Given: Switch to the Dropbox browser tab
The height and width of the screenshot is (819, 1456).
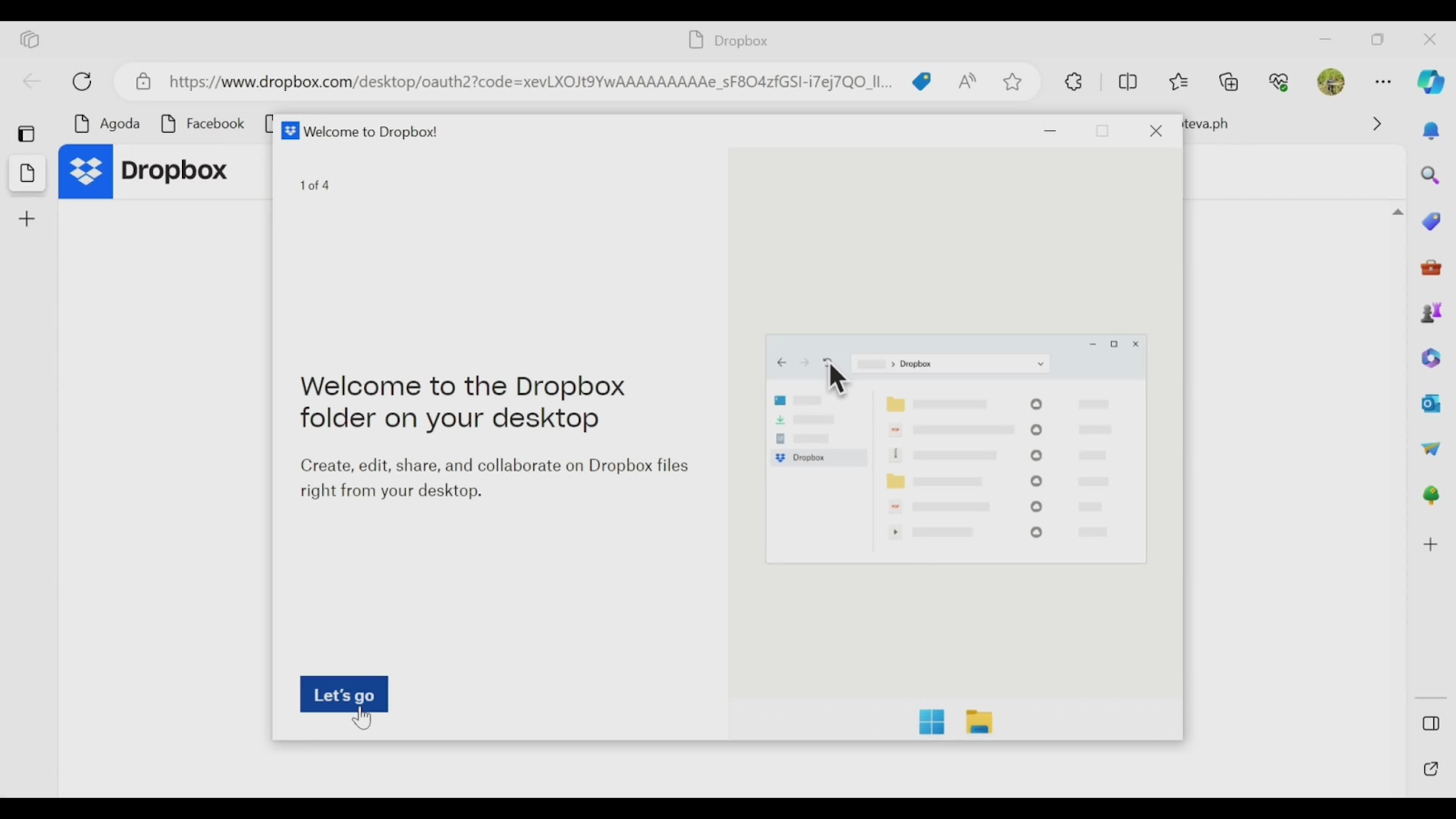Looking at the screenshot, I should coord(726,40).
